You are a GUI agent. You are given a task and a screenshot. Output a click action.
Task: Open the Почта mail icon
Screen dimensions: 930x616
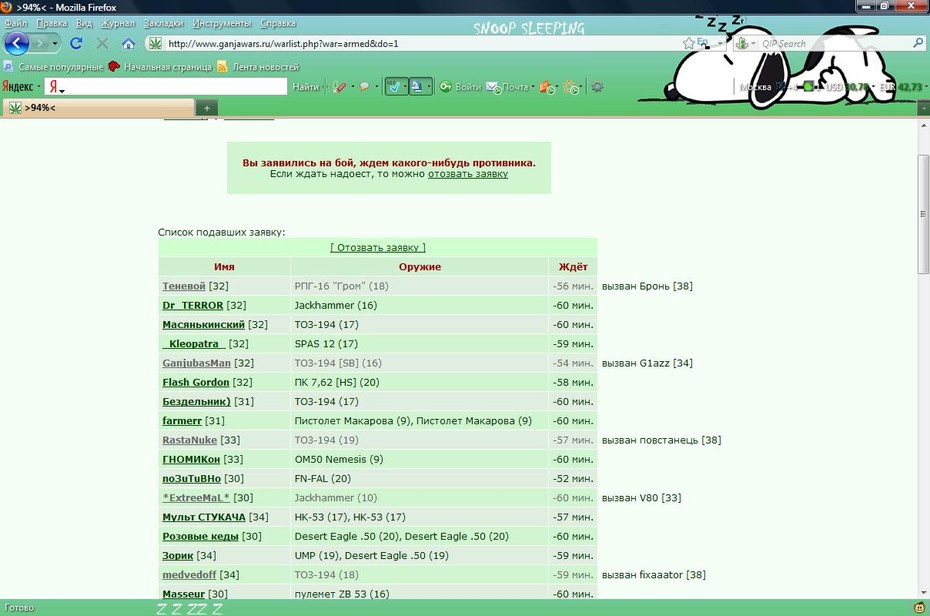point(493,88)
